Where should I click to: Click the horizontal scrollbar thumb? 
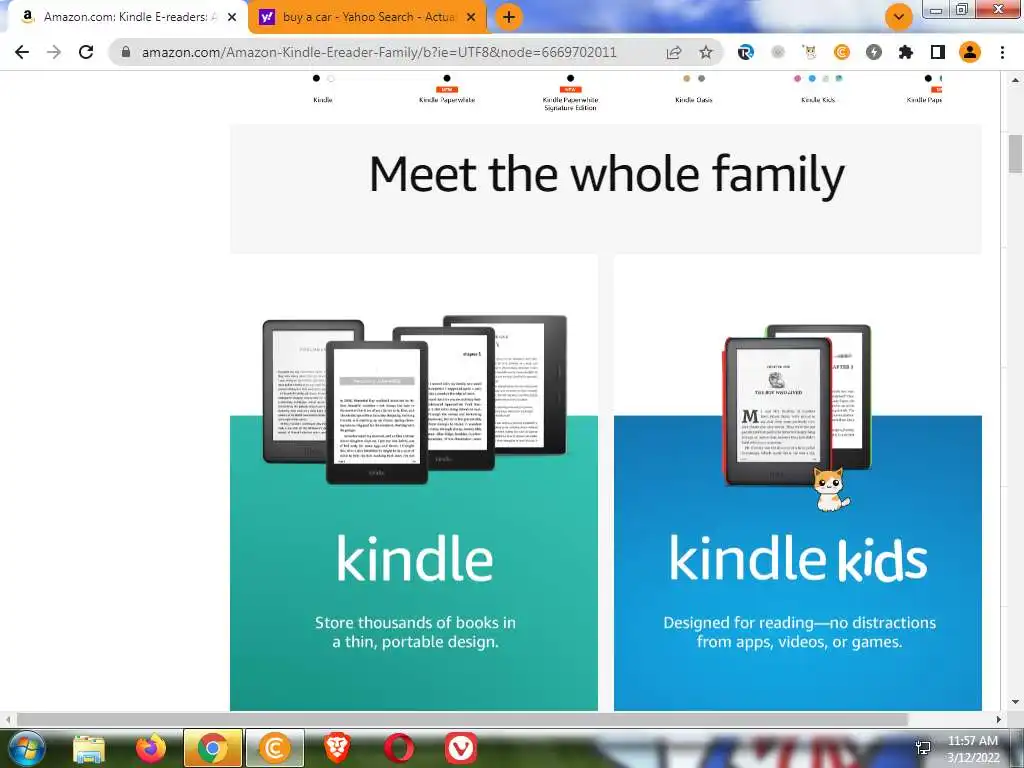(x=462, y=719)
